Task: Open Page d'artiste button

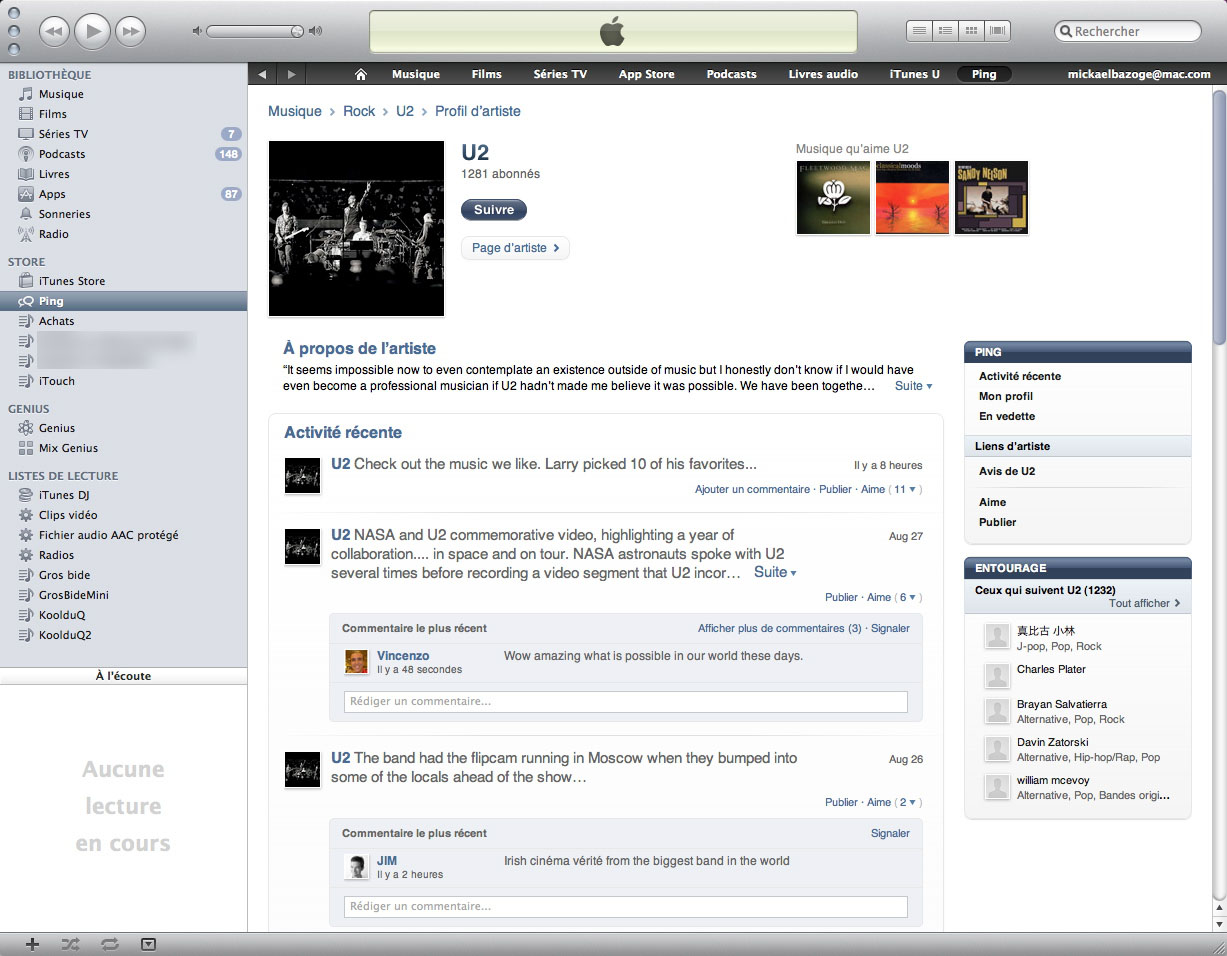Action: point(515,247)
